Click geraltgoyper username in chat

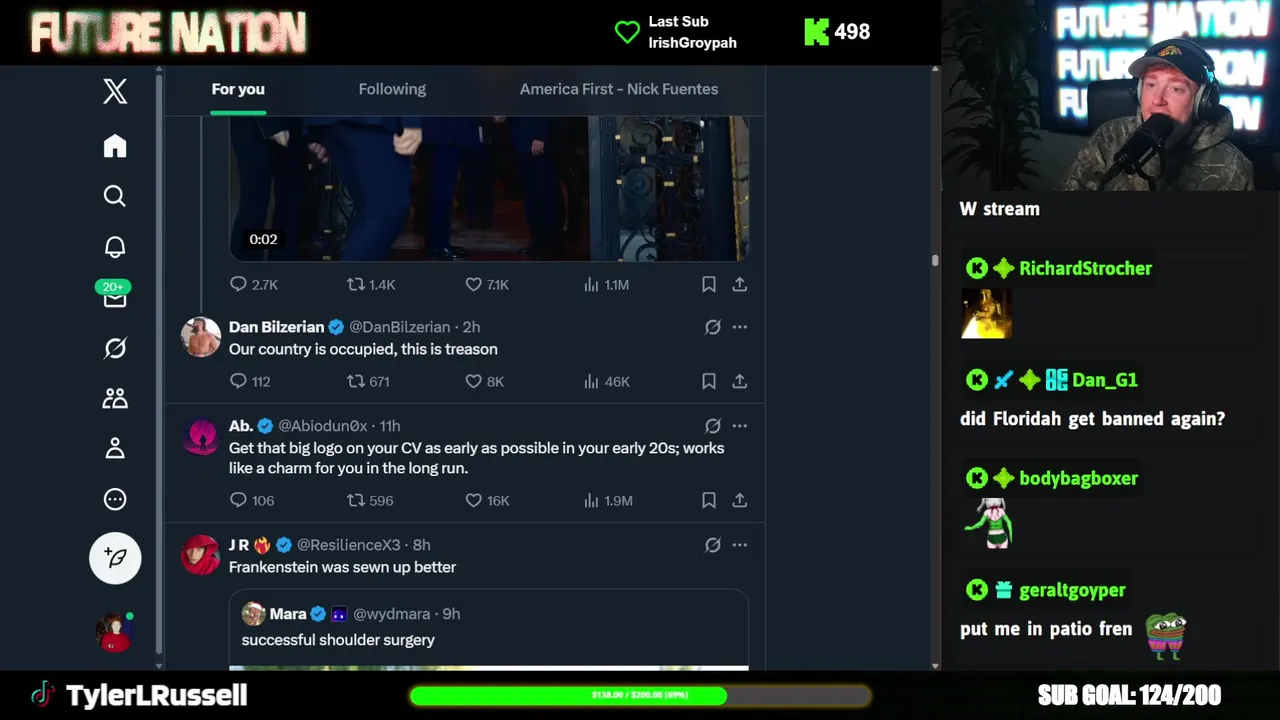[1072, 590]
